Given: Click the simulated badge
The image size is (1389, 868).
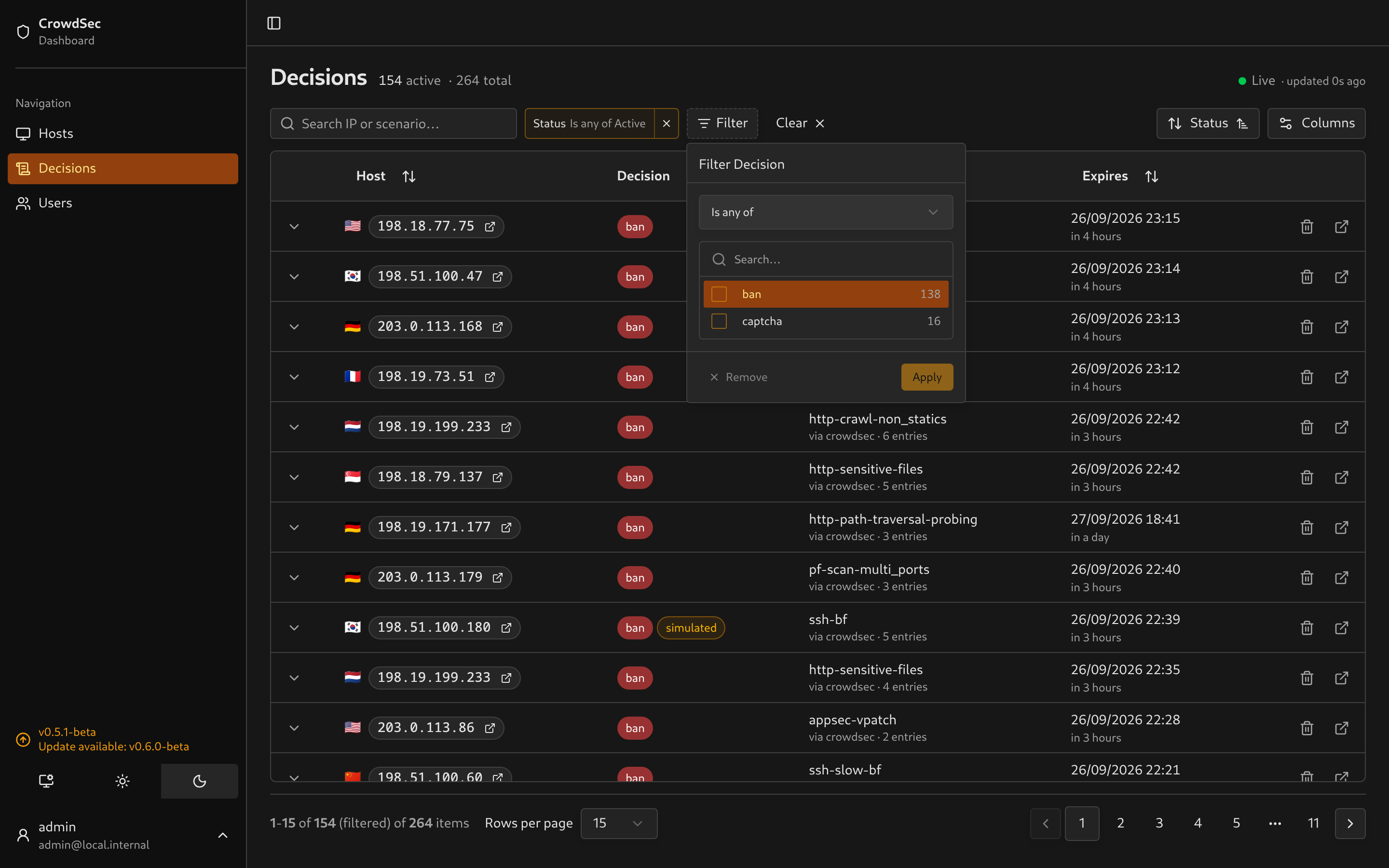Looking at the screenshot, I should [691, 627].
